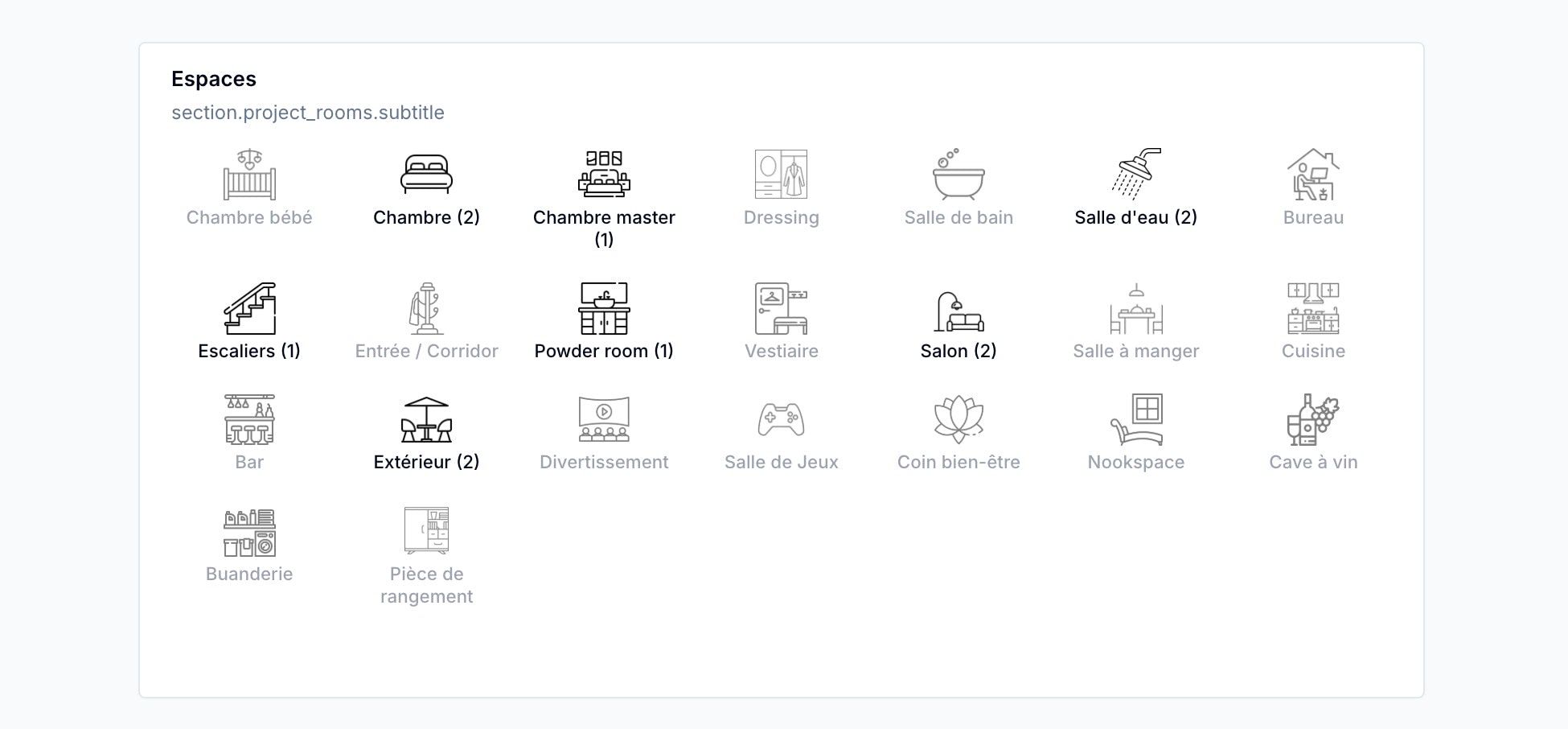This screenshot has width=1568, height=729.
Task: Click the Bureau home office icon
Action: coord(1313,174)
